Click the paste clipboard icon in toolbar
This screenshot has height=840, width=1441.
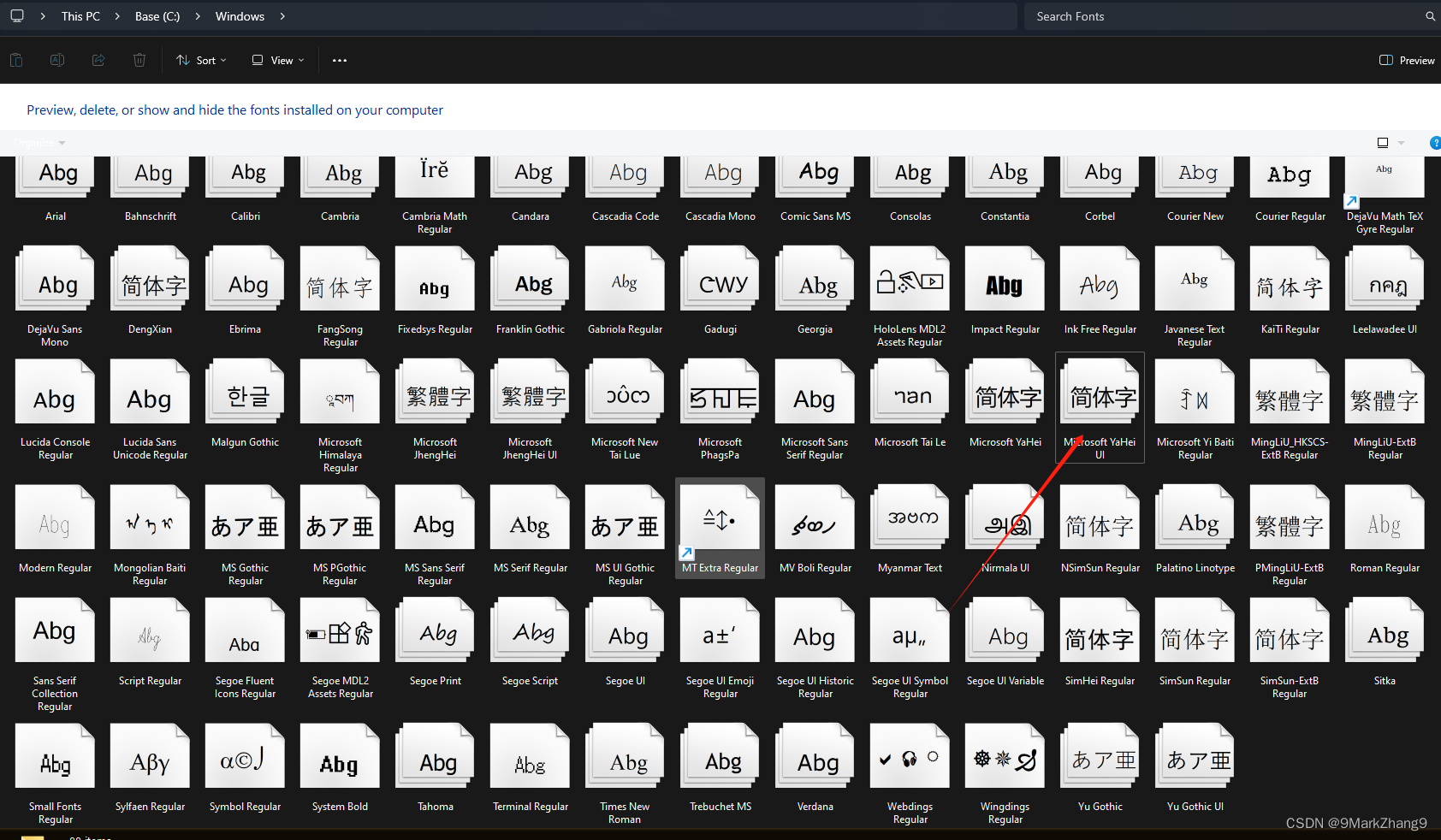click(16, 60)
